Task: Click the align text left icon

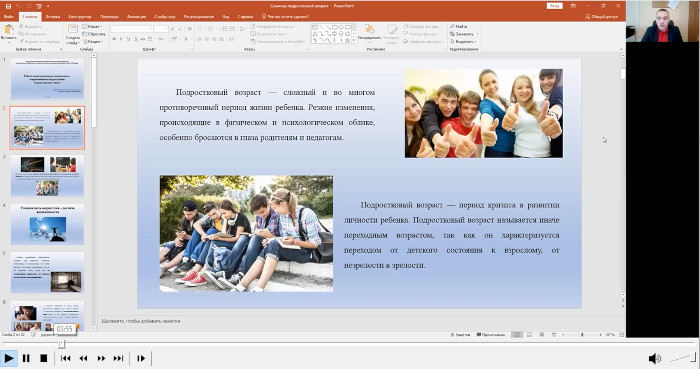Action: (200, 39)
